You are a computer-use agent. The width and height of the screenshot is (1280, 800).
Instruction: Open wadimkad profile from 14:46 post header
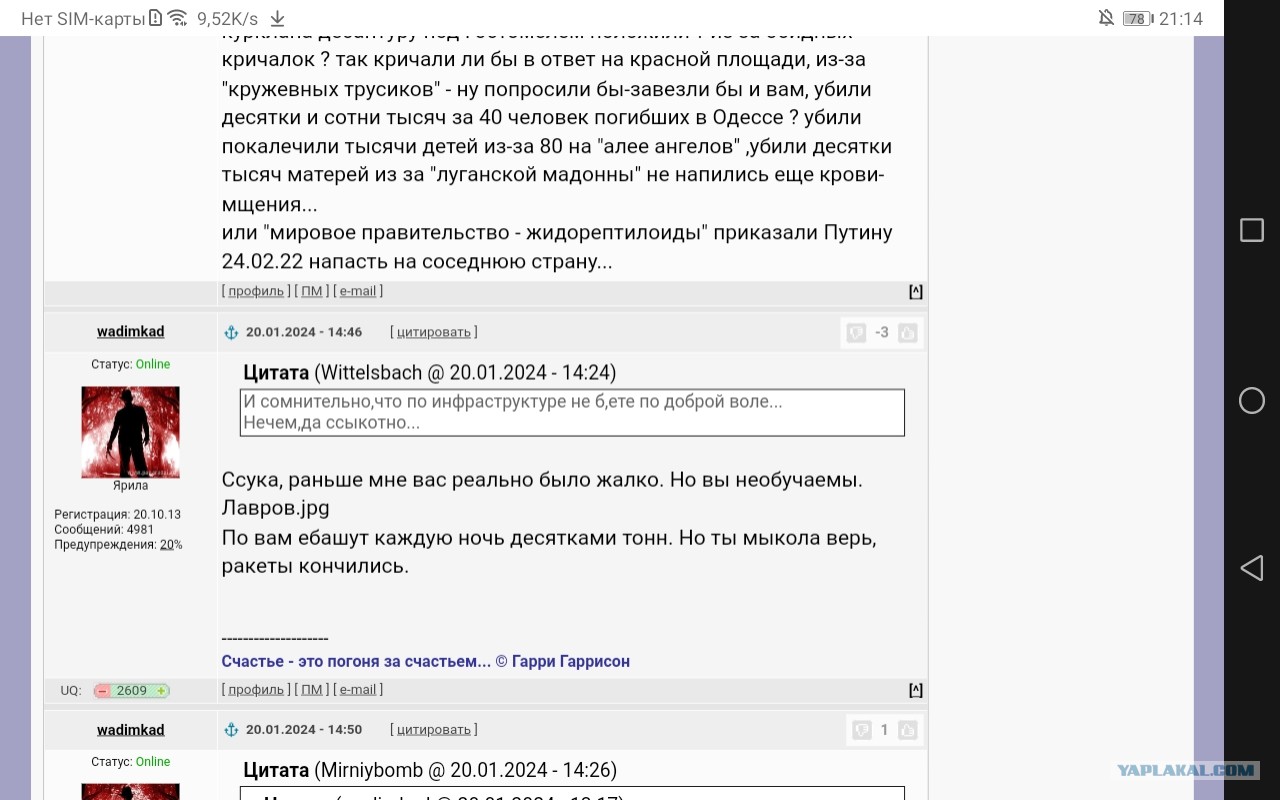131,332
